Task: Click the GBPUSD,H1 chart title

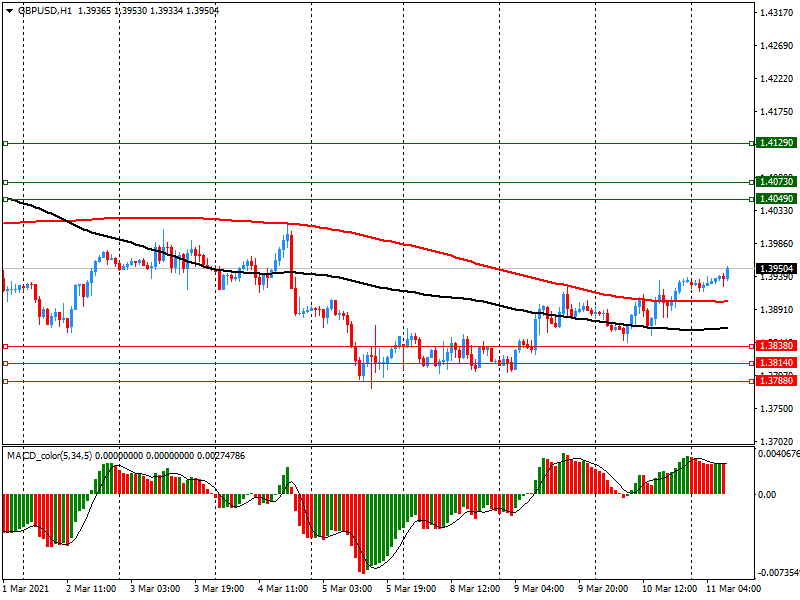Action: pyautogui.click(x=45, y=10)
